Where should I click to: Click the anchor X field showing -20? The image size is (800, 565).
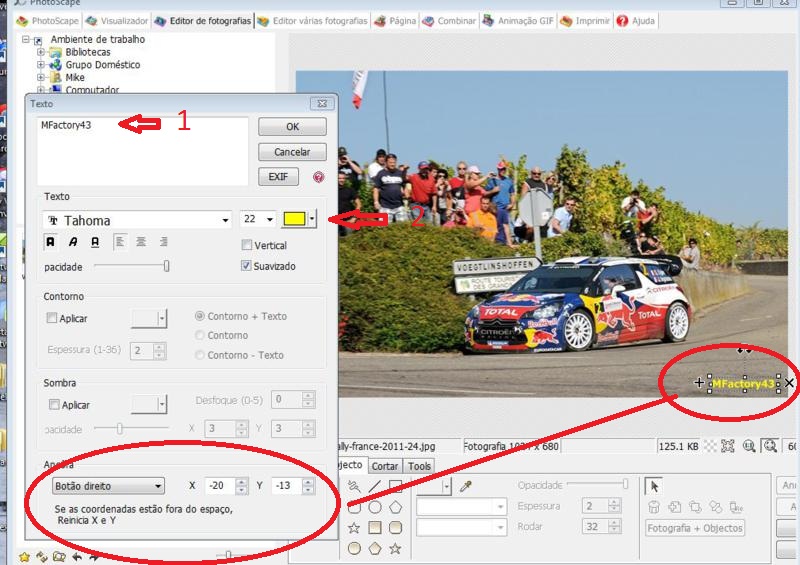220,485
